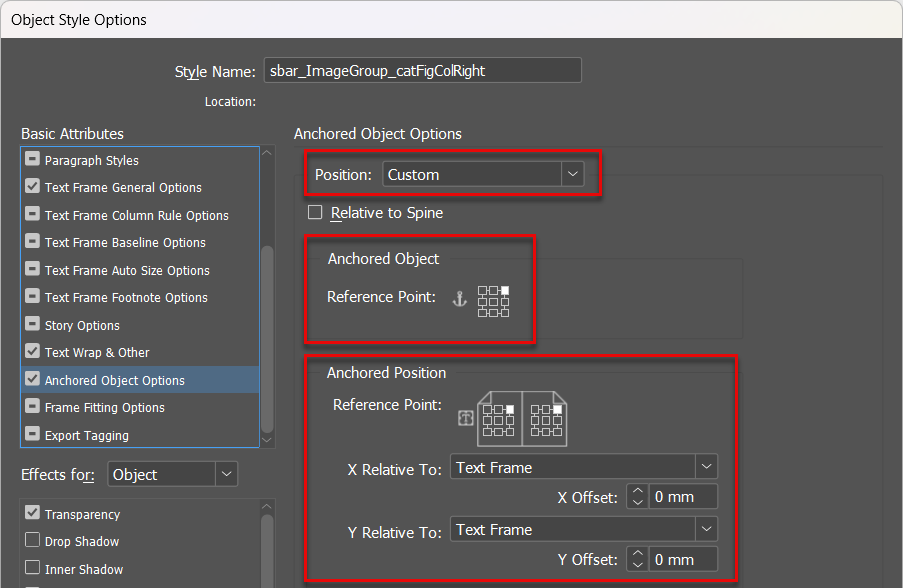
Task: Uncheck Text Frame General Options box
Action: pyautogui.click(x=33, y=186)
